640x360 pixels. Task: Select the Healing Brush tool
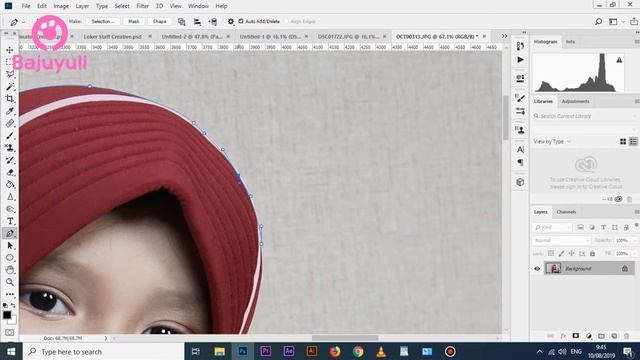[x=10, y=123]
